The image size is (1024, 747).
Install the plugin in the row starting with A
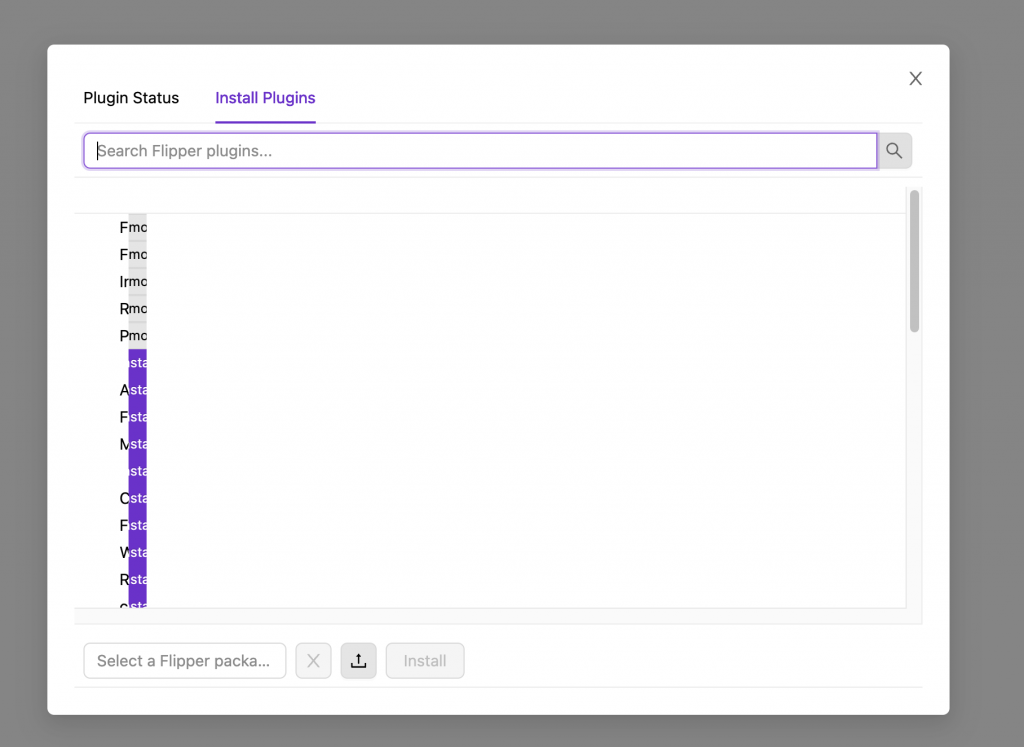click(x=138, y=390)
